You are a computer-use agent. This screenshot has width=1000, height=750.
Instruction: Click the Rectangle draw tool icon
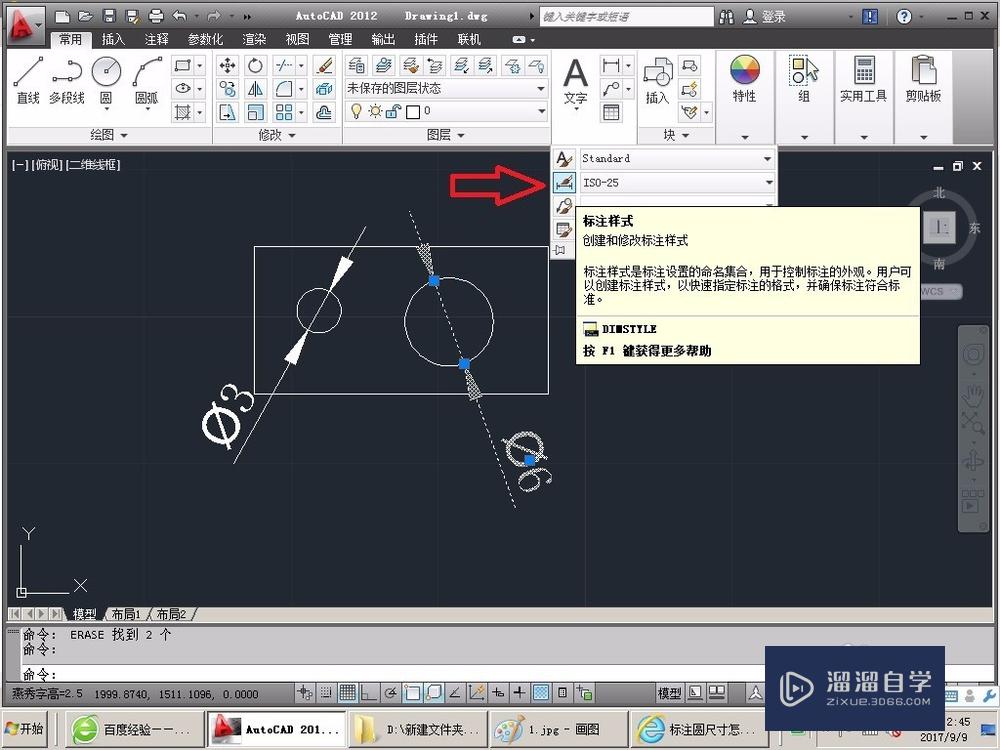pyautogui.click(x=183, y=65)
